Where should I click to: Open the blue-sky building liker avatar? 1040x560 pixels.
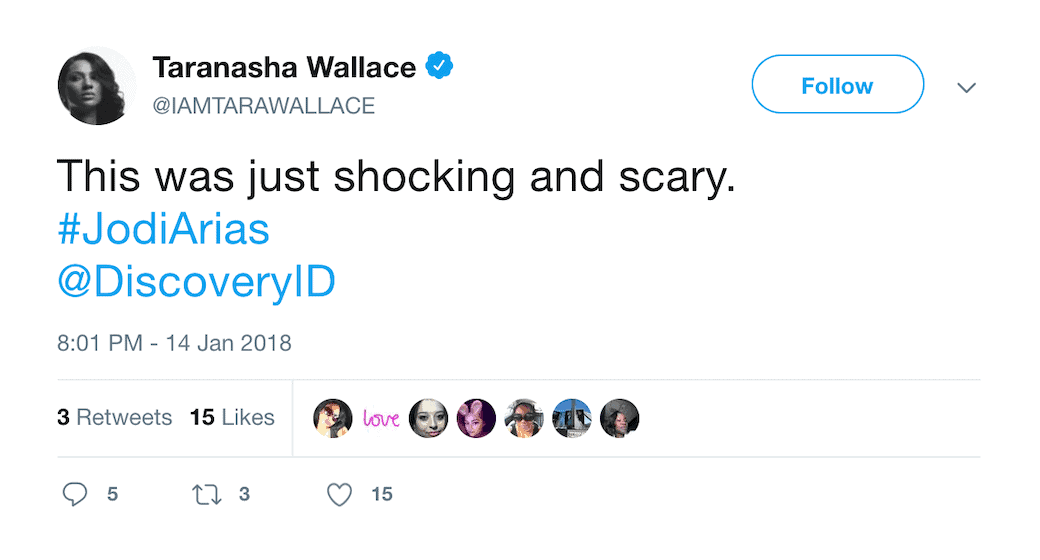pyautogui.click(x=572, y=418)
